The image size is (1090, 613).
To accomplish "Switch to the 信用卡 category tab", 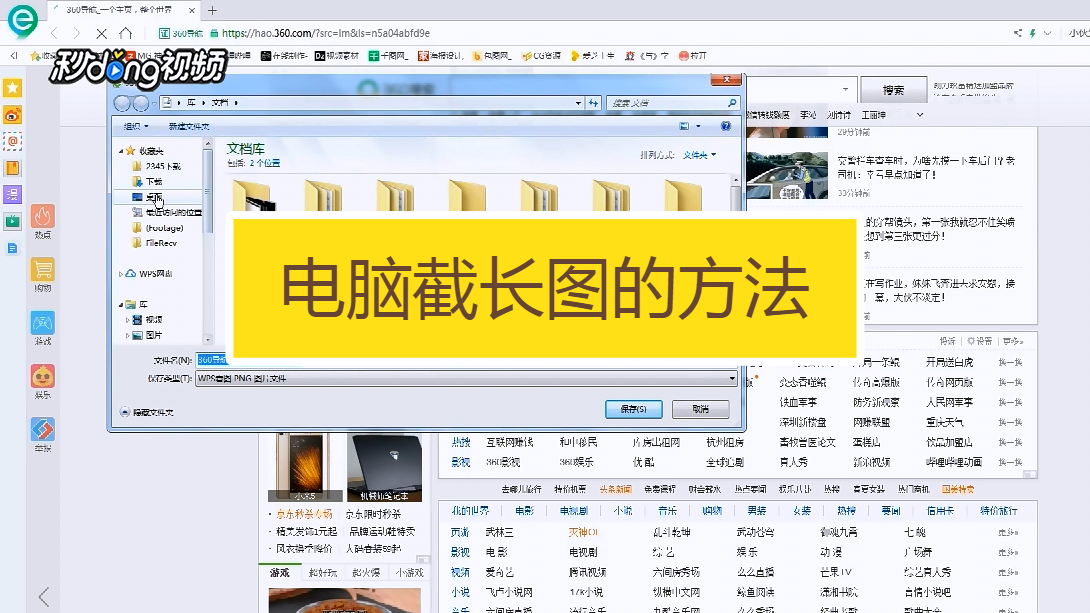I will (940, 511).
